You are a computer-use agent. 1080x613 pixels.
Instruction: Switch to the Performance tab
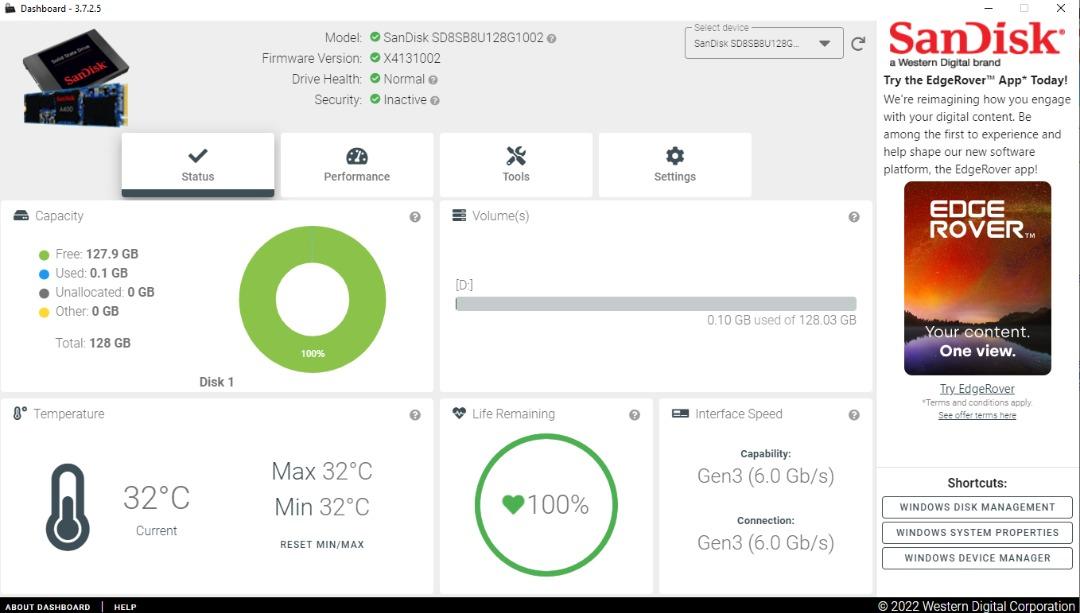click(357, 165)
